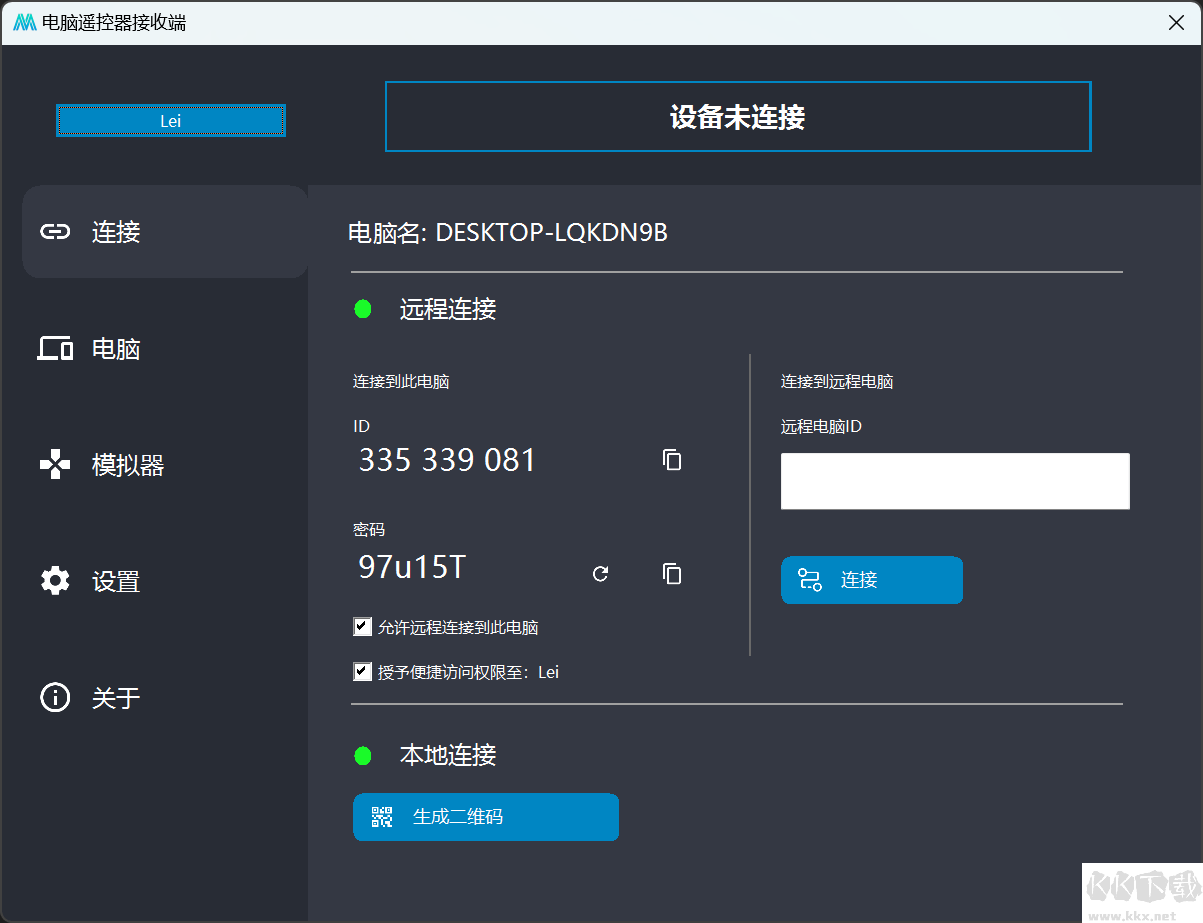The width and height of the screenshot is (1203, 923).
Task: Open 设置 via the gear icon
Action: pos(56,581)
